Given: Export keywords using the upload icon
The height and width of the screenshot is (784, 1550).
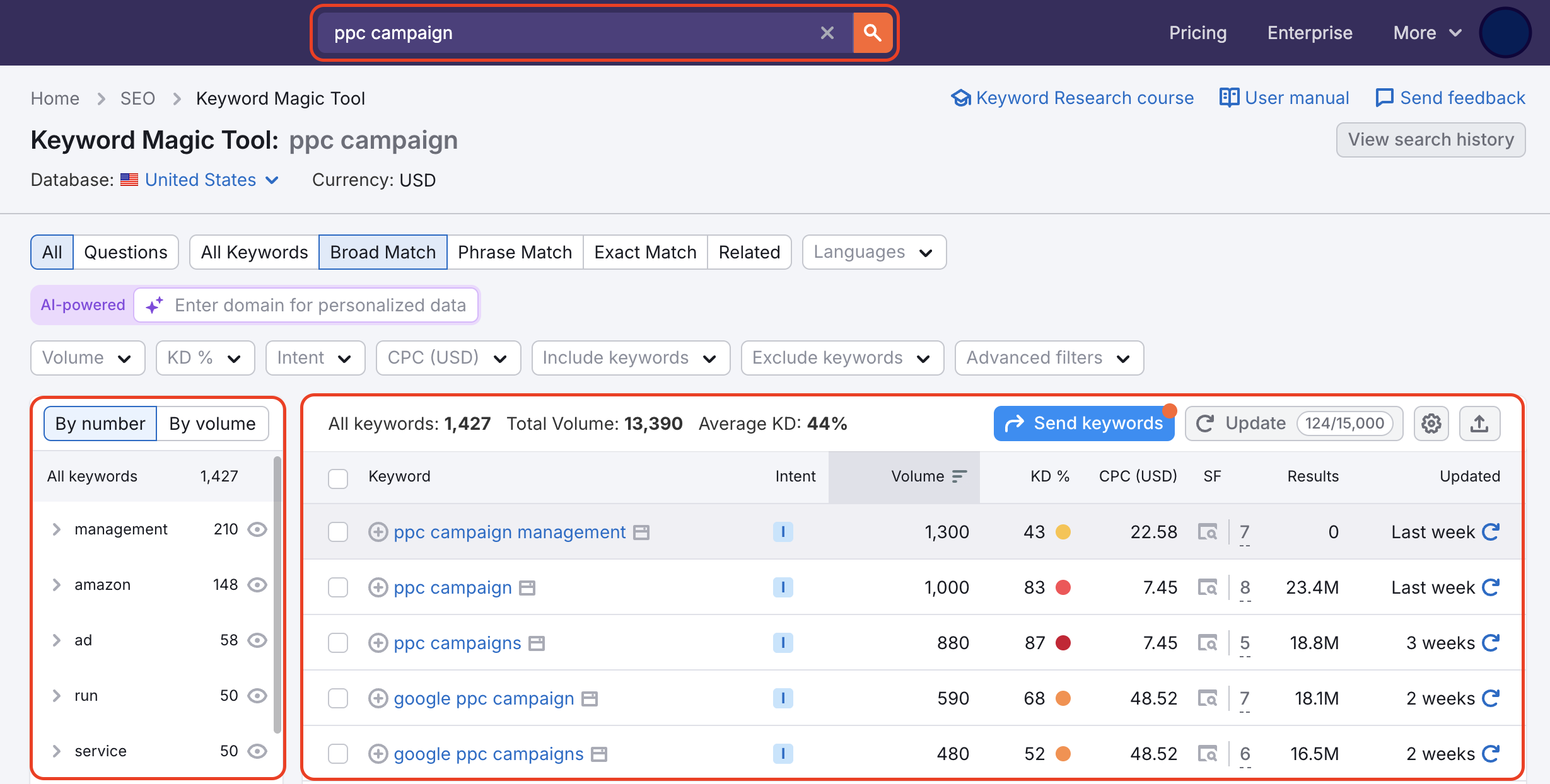Looking at the screenshot, I should [1479, 423].
